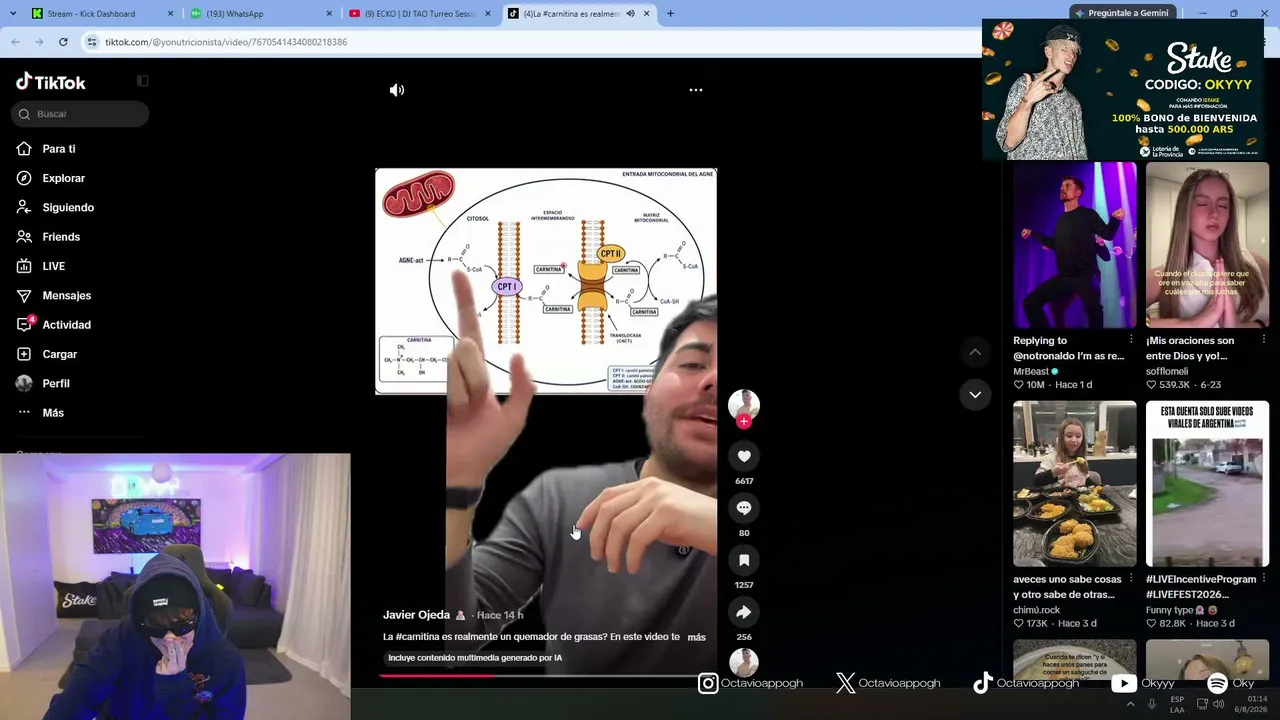
Task: Collapse the TikTok sidebar panel icon
Action: 142,81
